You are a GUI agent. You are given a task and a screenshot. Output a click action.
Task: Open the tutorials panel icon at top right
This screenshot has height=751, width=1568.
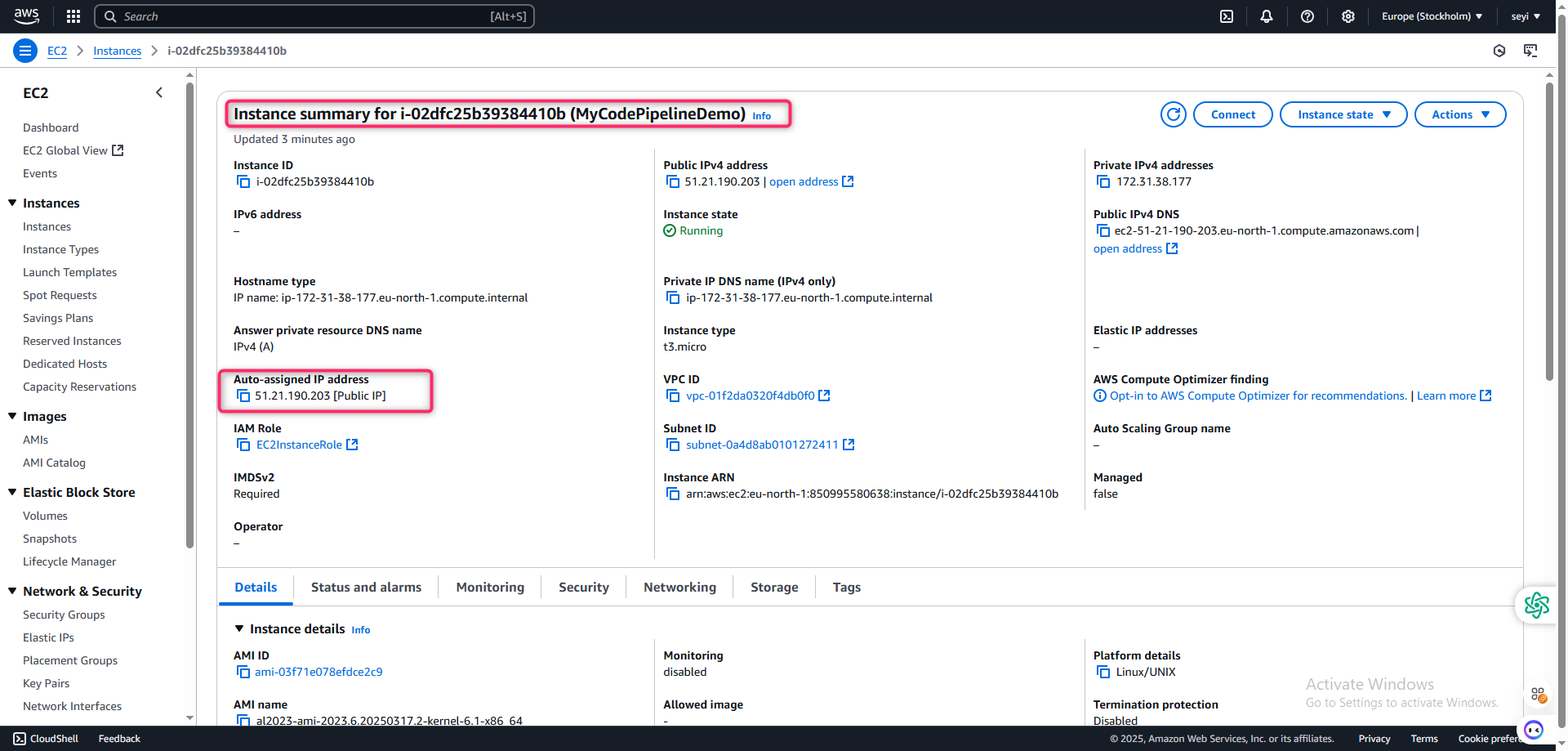point(1530,51)
